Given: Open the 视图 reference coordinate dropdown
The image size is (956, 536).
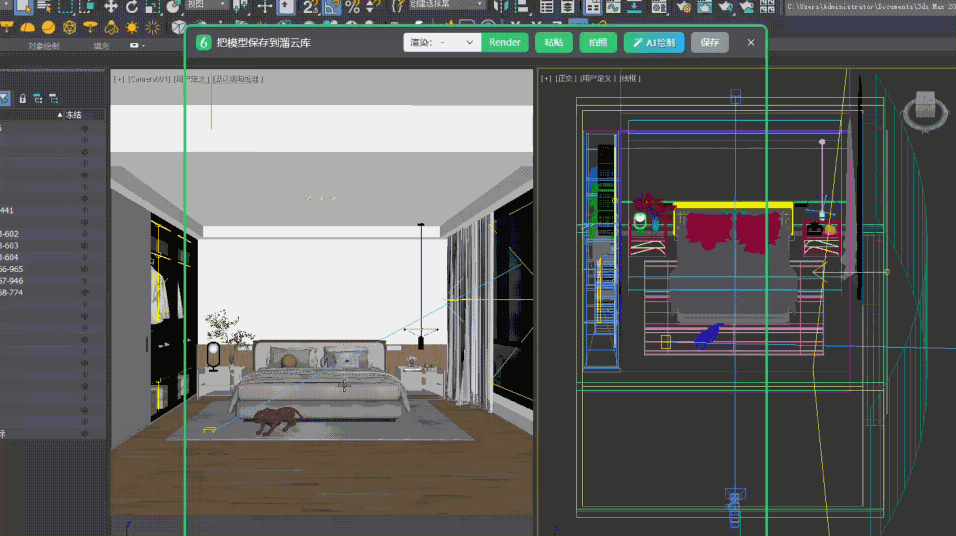Looking at the screenshot, I should [205, 5].
